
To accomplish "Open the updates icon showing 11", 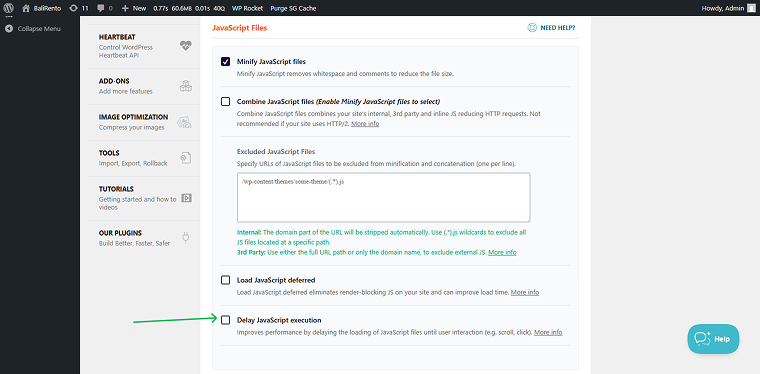I will click(x=79, y=8).
